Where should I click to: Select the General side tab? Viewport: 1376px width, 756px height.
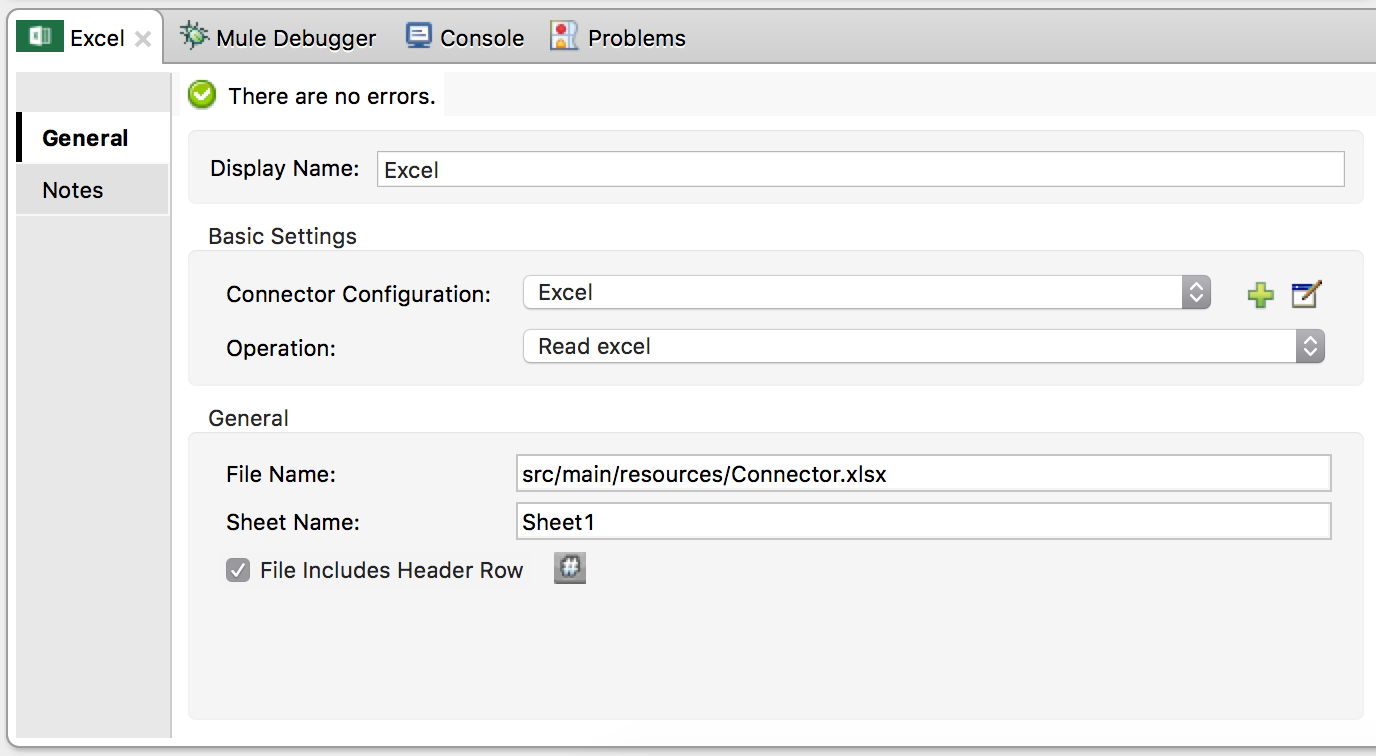pos(92,138)
